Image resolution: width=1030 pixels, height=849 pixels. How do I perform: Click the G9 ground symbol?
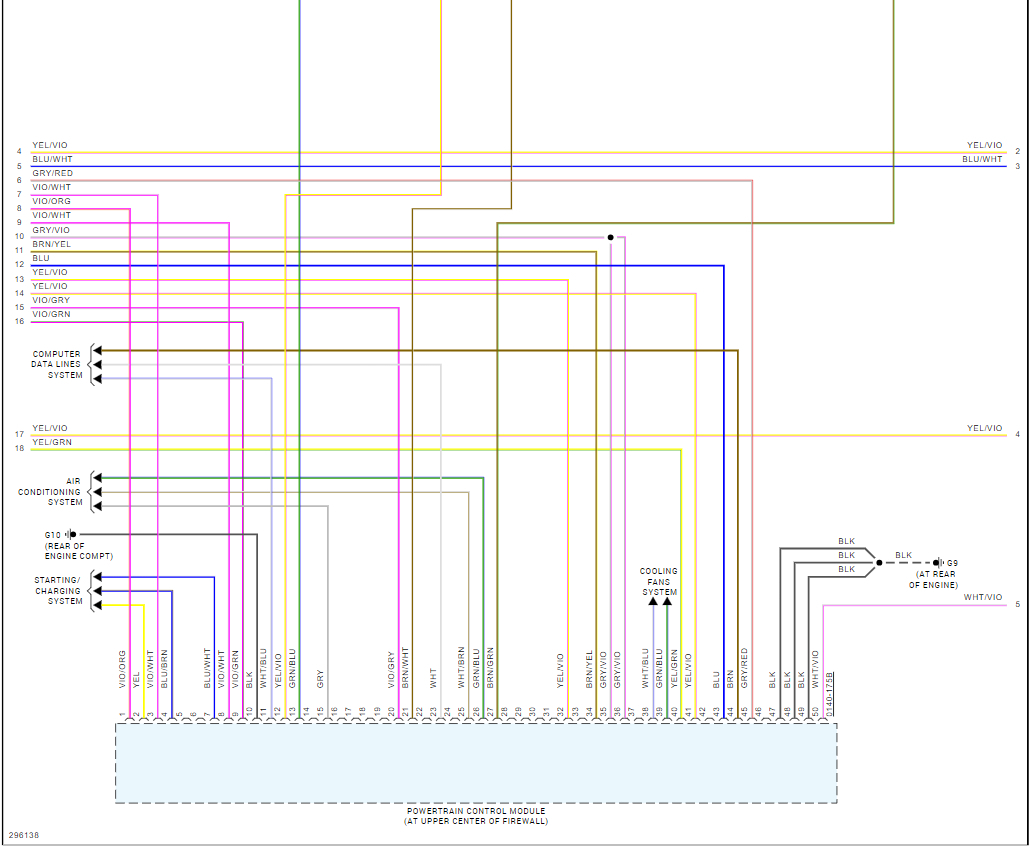(939, 562)
